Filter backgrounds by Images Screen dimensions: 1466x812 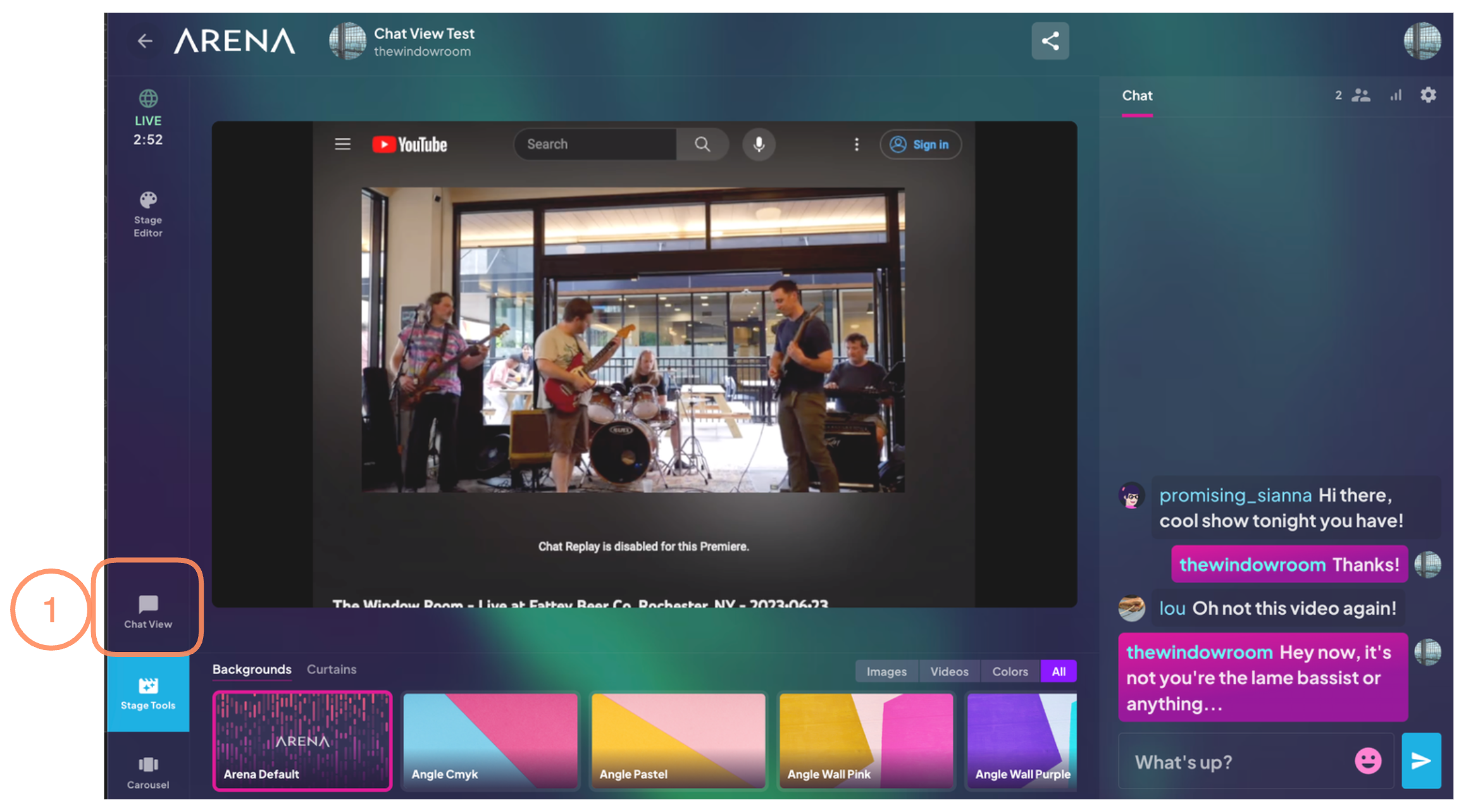(886, 672)
